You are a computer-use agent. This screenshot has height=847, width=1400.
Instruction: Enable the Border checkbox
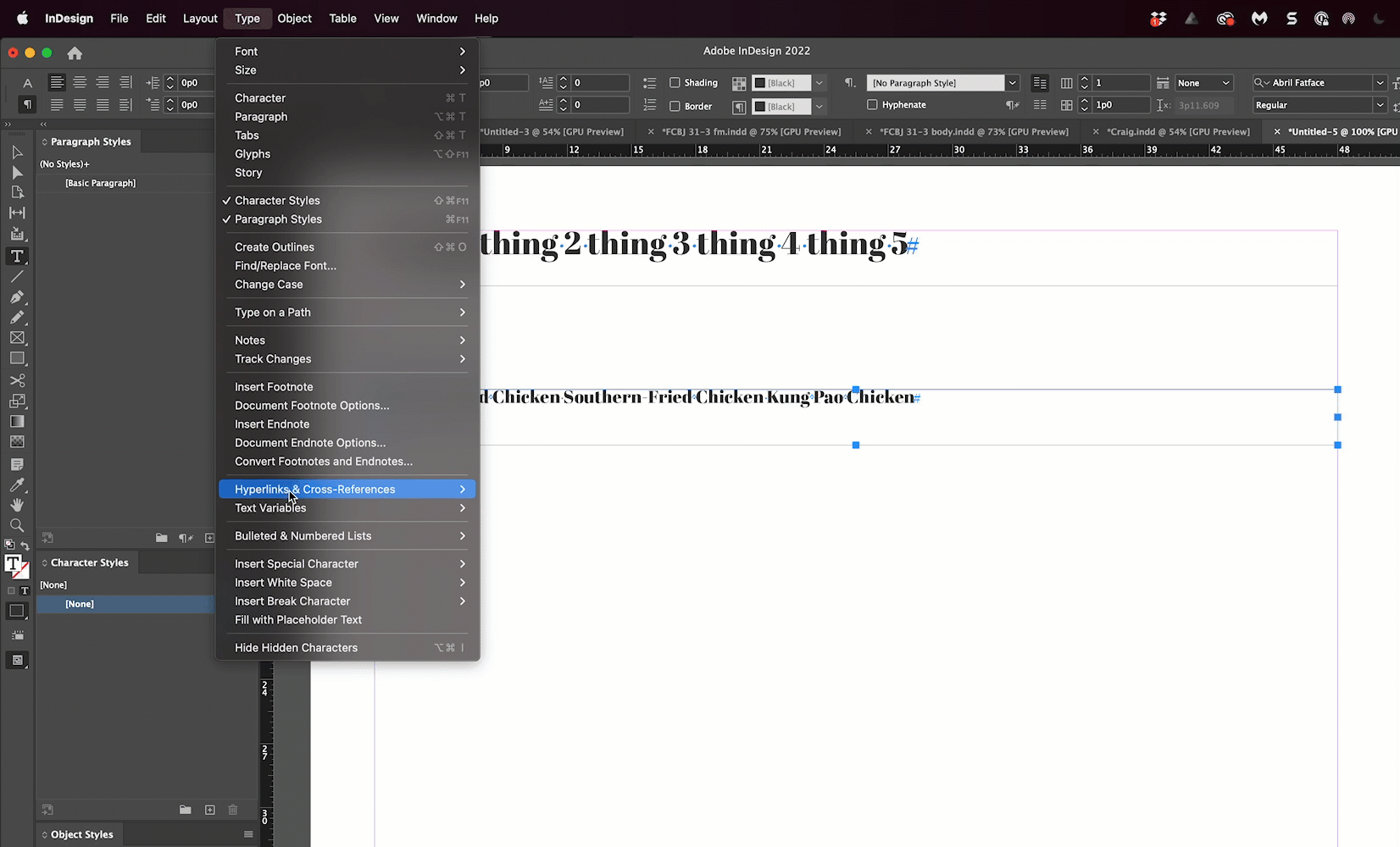coord(675,106)
